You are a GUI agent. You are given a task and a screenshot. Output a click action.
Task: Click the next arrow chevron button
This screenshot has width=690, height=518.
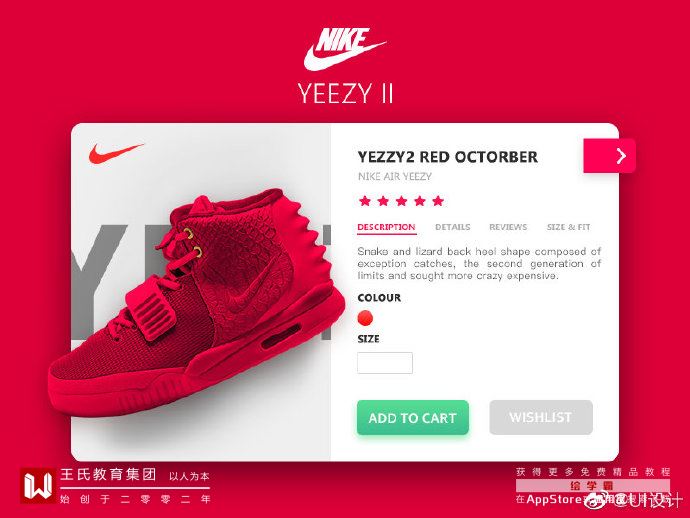609,156
